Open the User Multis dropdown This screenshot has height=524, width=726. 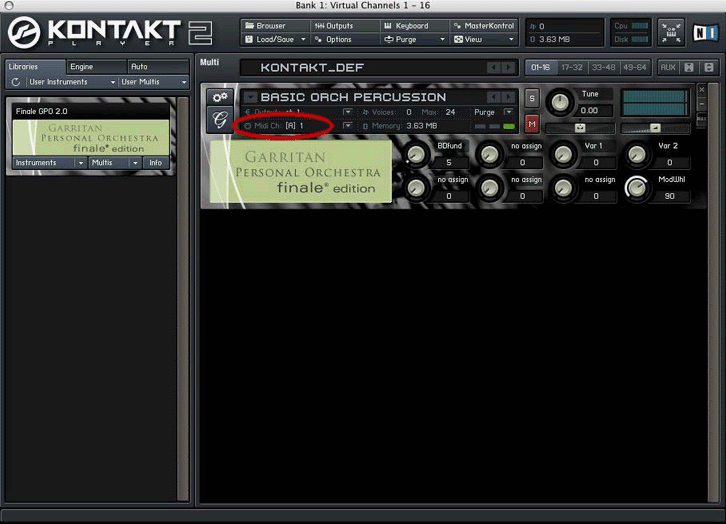[154, 82]
